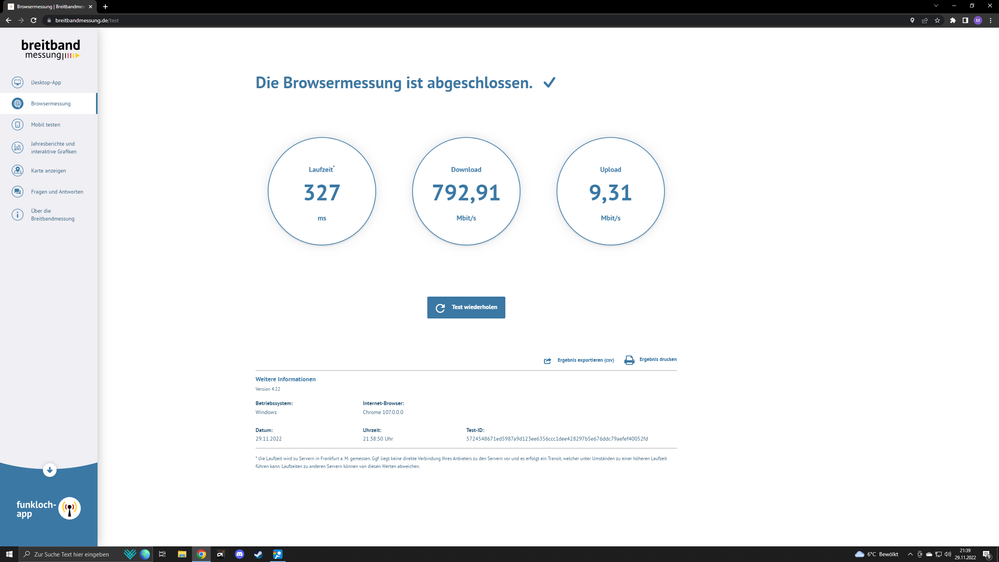Select the Browsermessung sidebar icon

17,103
